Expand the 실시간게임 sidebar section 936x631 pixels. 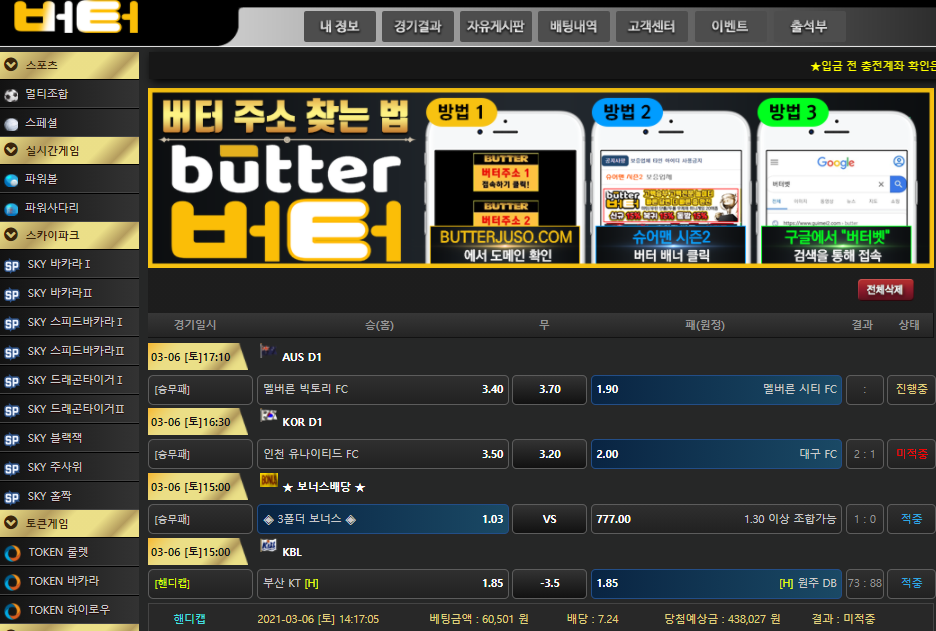pos(12,151)
